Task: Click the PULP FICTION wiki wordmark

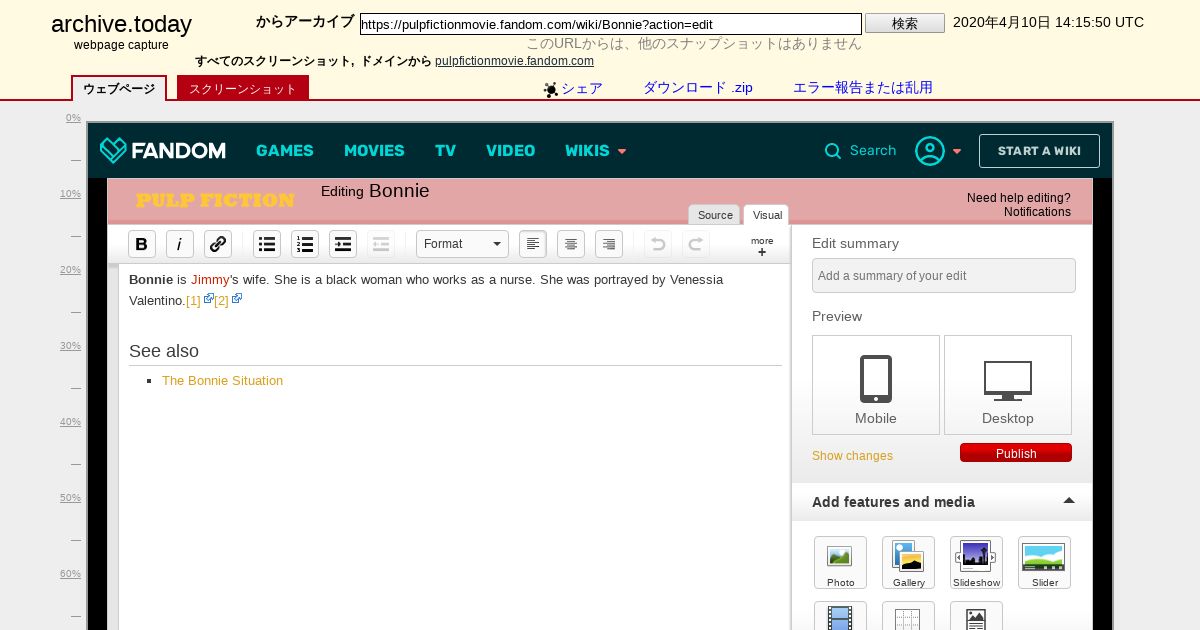Action: [215, 200]
